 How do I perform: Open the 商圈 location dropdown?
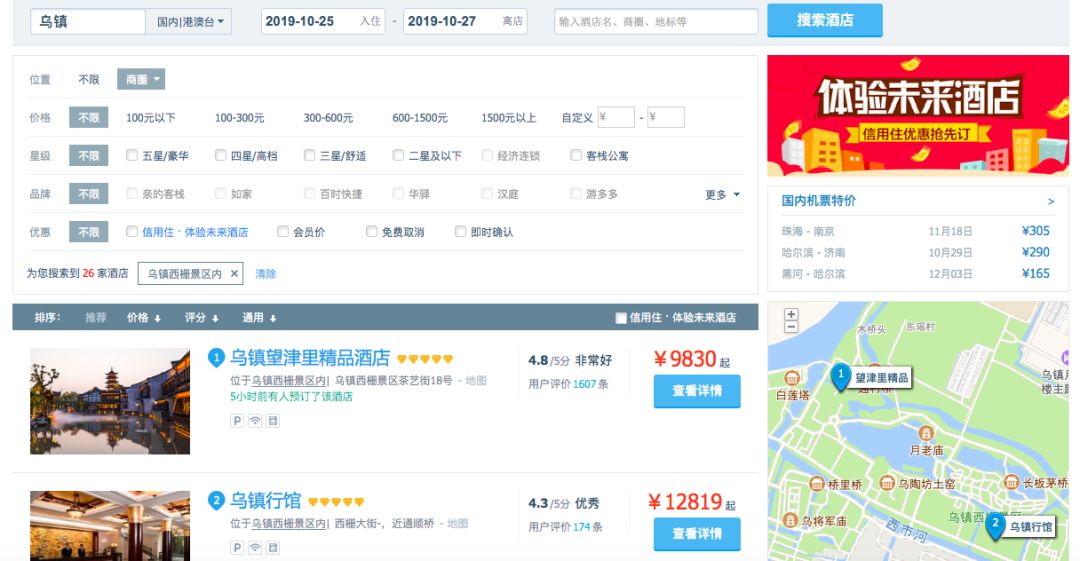(x=141, y=79)
